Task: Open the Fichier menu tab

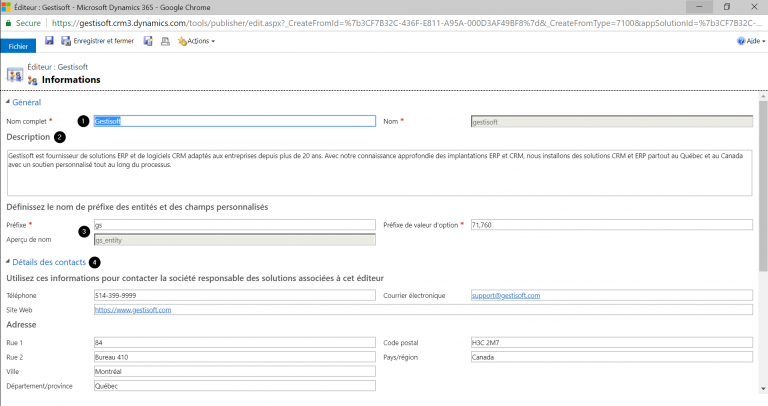Action: [x=18, y=46]
